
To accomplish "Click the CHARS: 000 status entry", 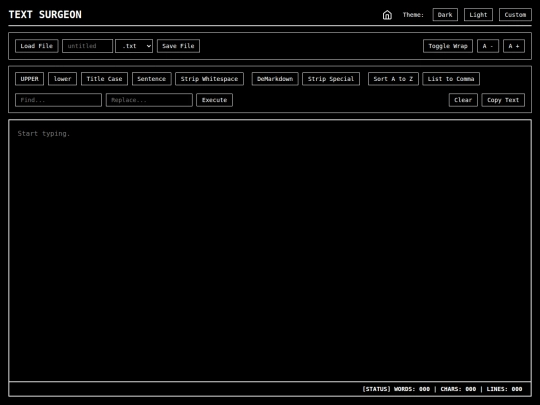I will (458, 389).
